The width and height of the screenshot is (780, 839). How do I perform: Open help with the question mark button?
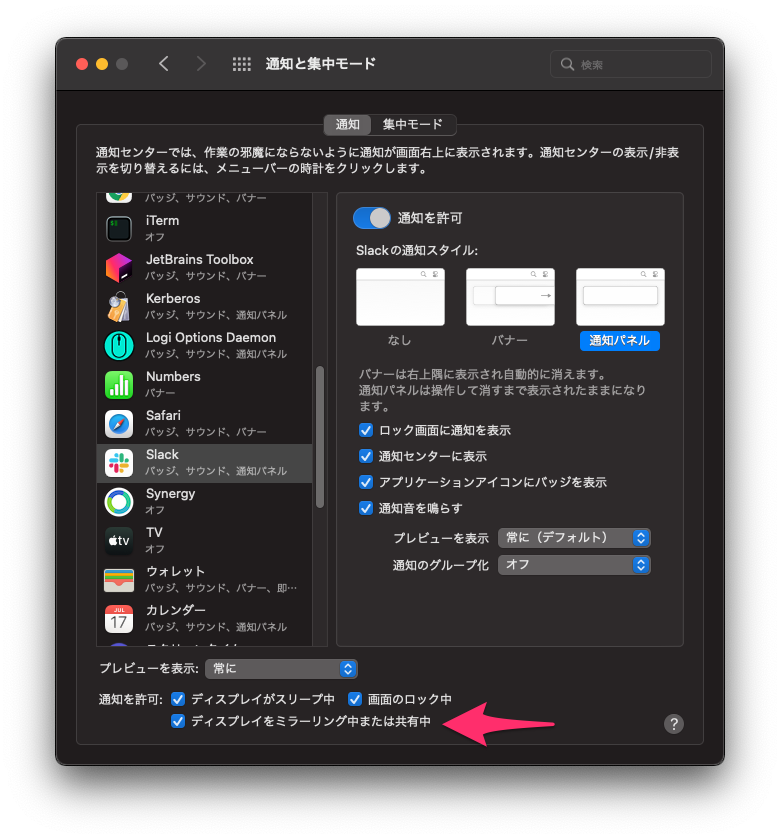tap(674, 724)
